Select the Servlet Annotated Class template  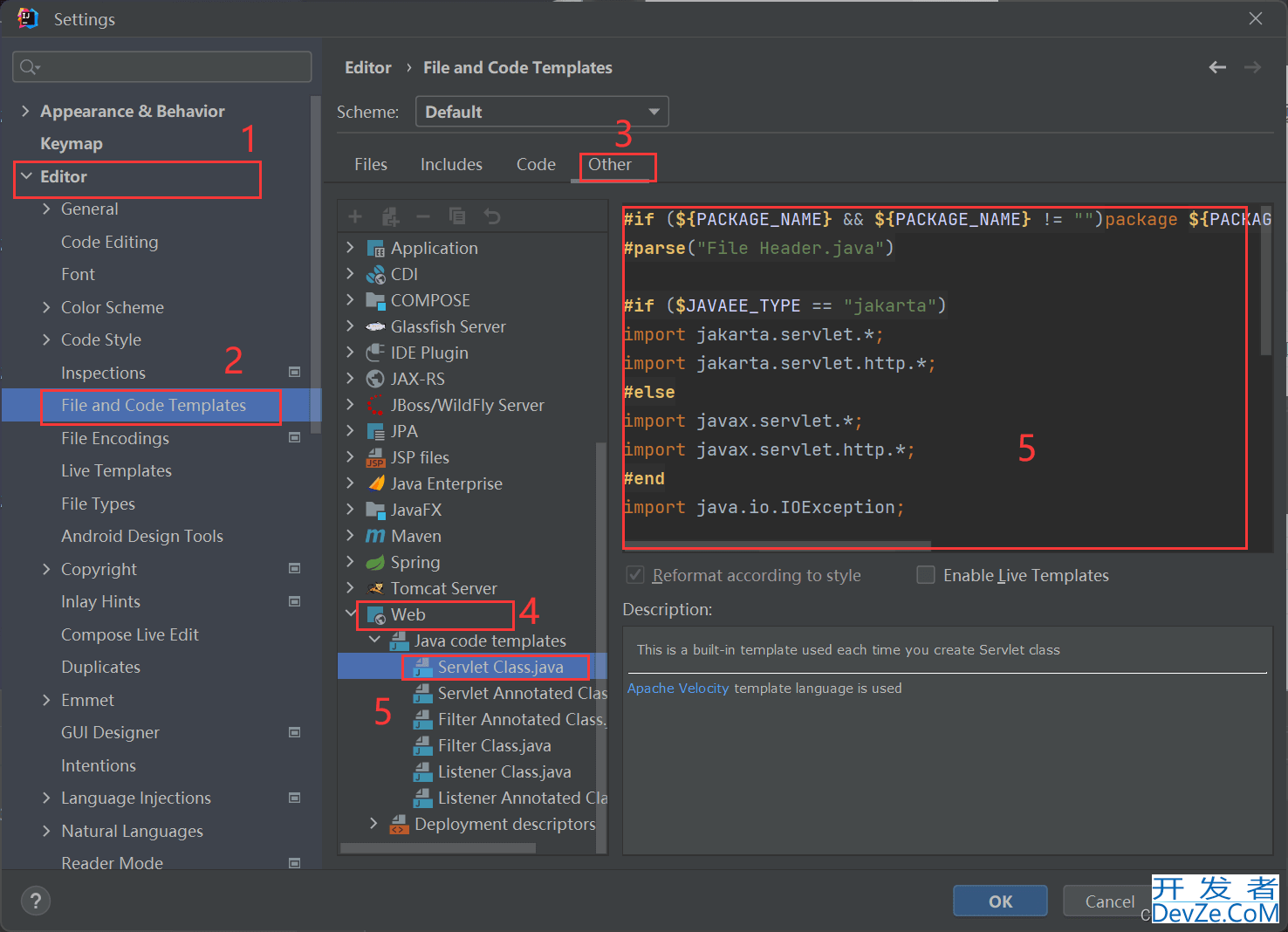tap(522, 694)
